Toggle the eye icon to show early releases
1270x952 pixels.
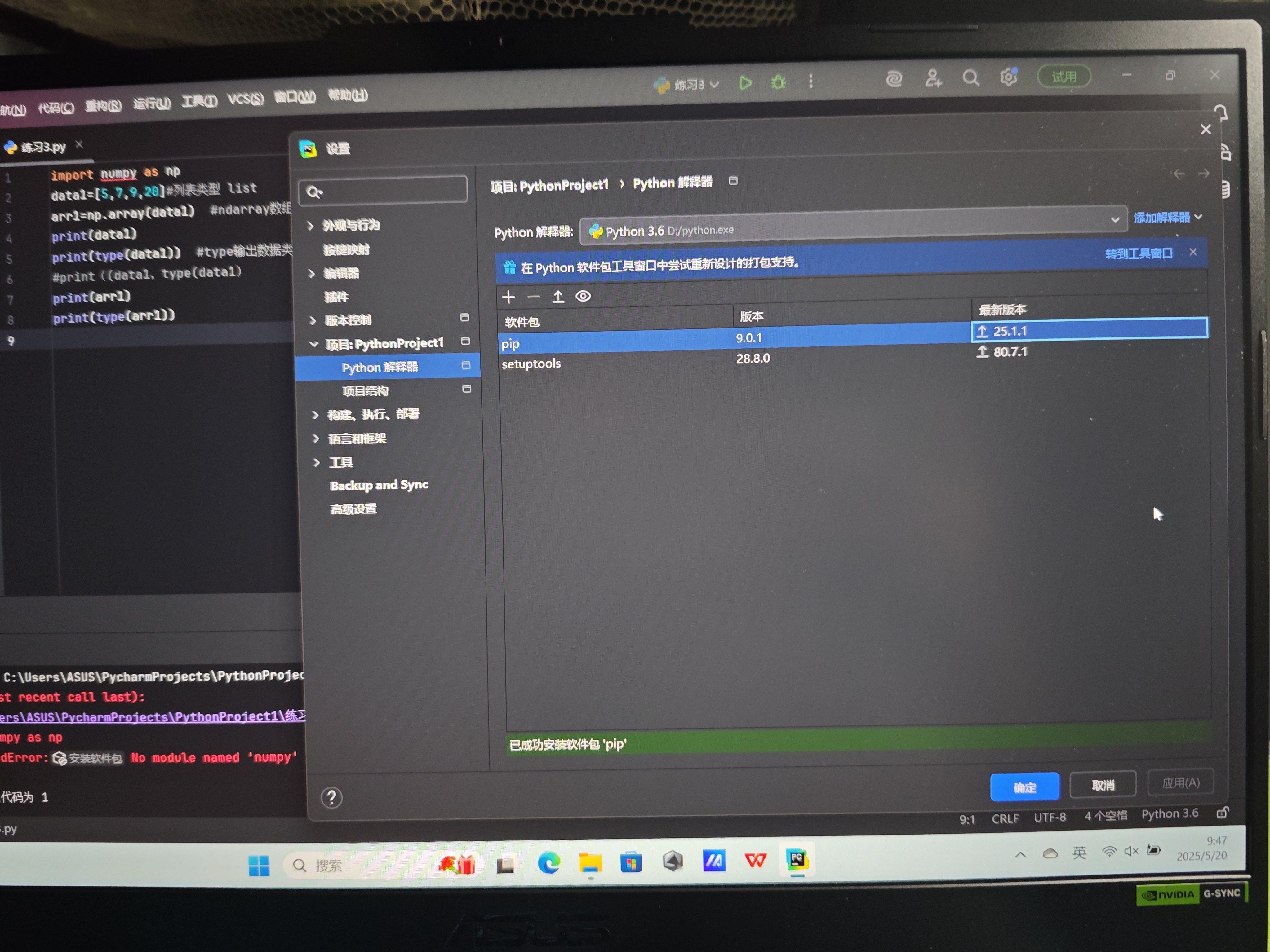(583, 296)
